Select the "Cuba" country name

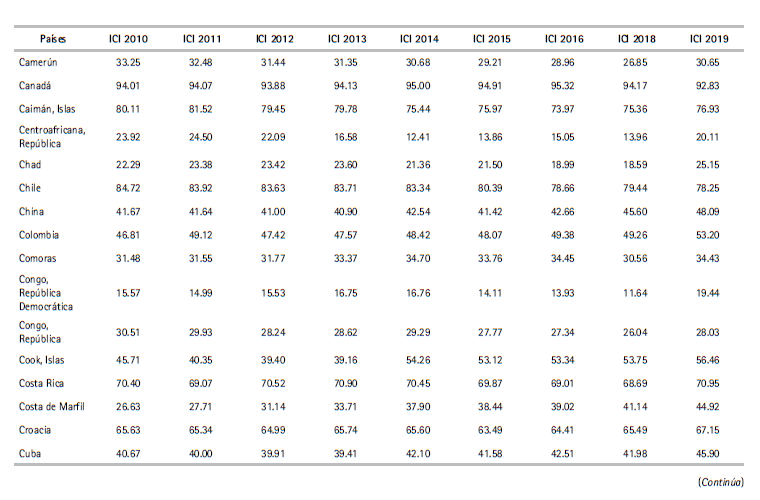click(x=30, y=453)
